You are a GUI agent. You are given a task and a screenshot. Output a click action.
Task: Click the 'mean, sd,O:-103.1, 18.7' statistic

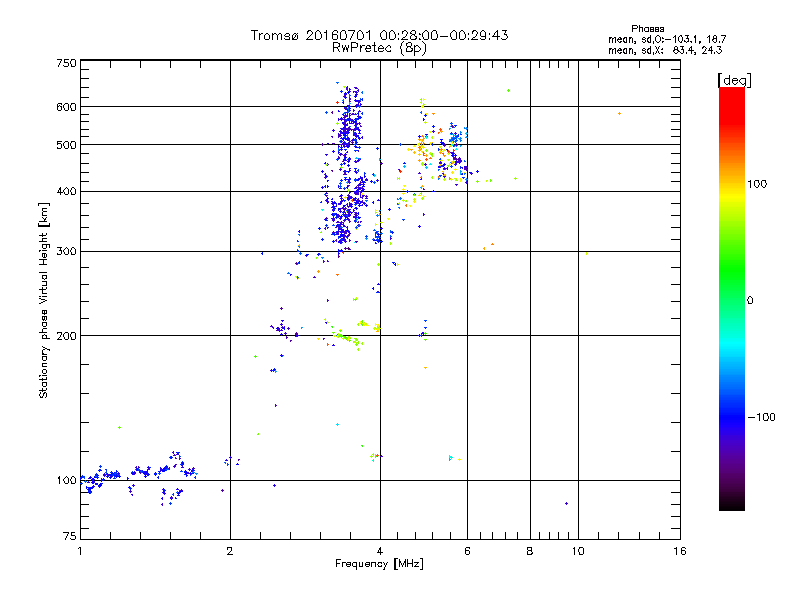(x=667, y=39)
